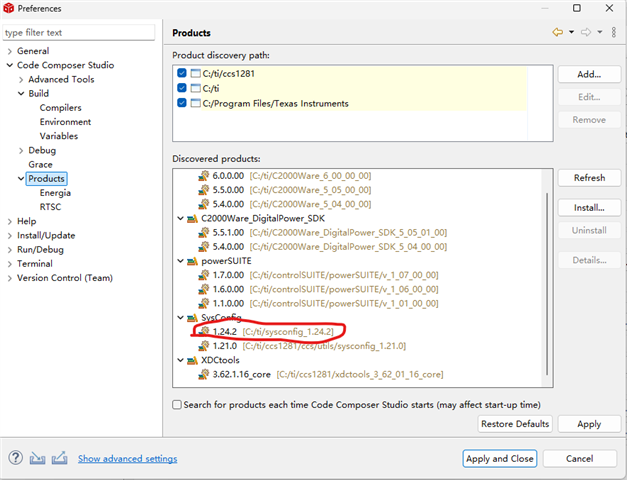The width and height of the screenshot is (627, 480).
Task: Enable search for products at startup
Action: [177, 405]
